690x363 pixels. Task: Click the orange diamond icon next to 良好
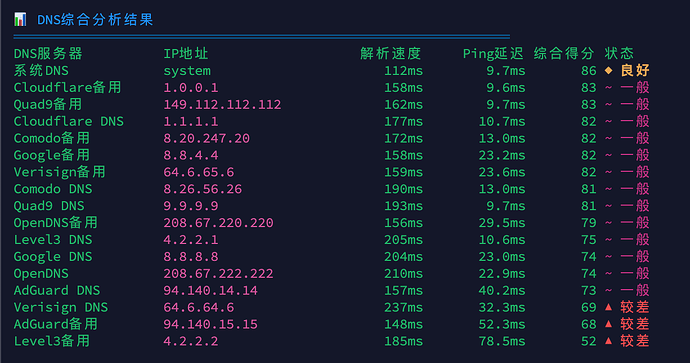[x=609, y=70]
